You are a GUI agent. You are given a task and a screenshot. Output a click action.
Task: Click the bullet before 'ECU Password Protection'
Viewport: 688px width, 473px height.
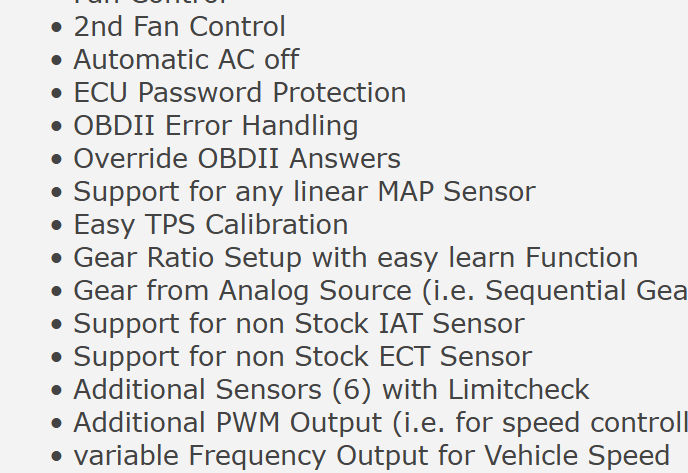[x=57, y=94]
